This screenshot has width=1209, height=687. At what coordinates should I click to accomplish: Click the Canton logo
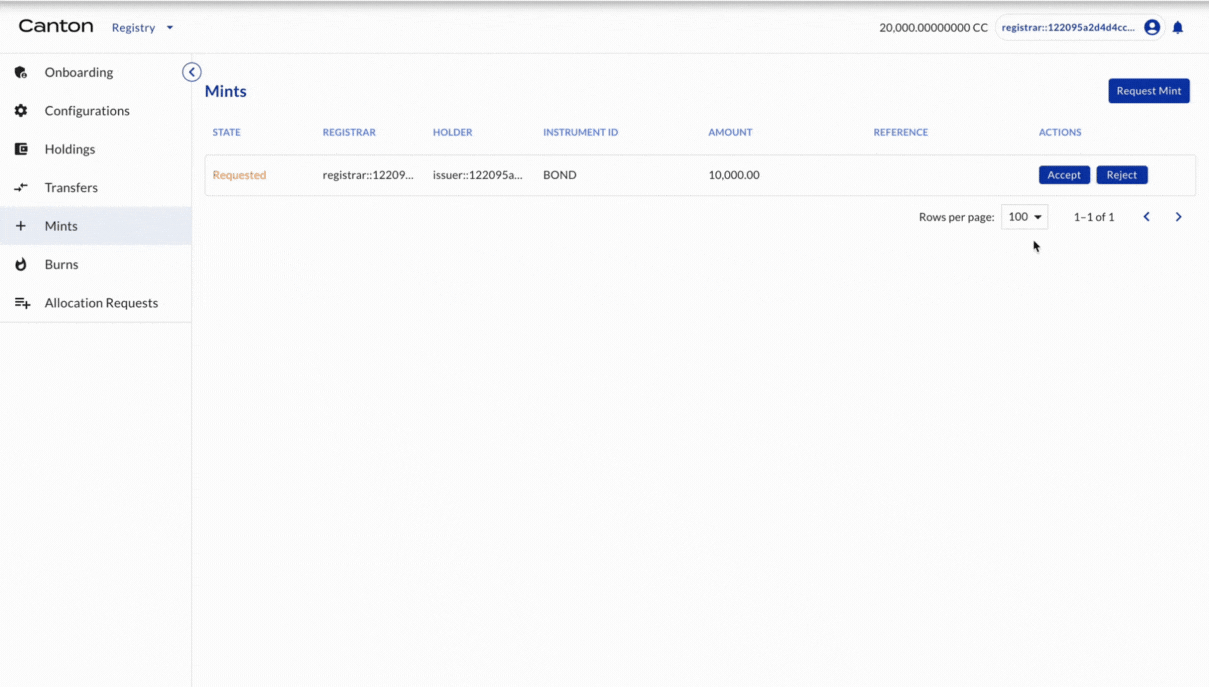pos(56,27)
